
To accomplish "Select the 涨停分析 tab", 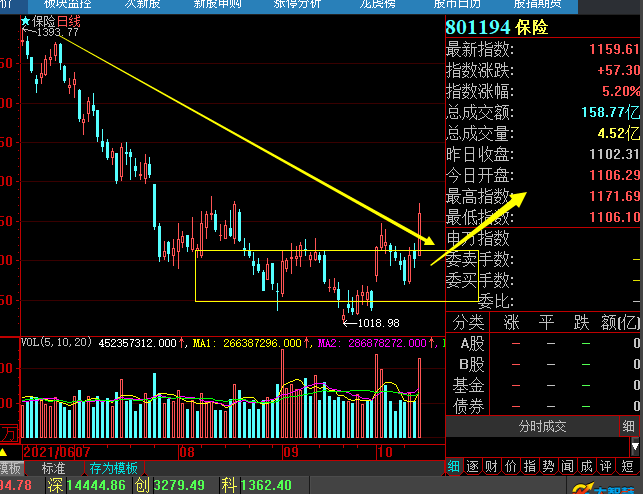I will click(297, 4).
